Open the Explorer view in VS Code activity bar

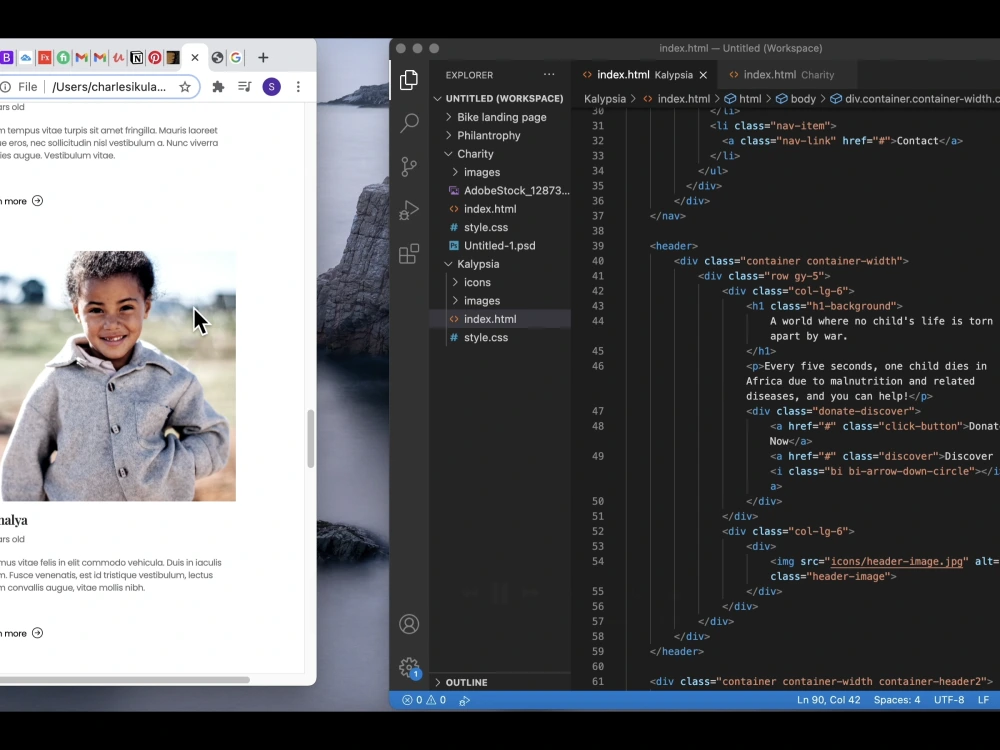(x=409, y=80)
